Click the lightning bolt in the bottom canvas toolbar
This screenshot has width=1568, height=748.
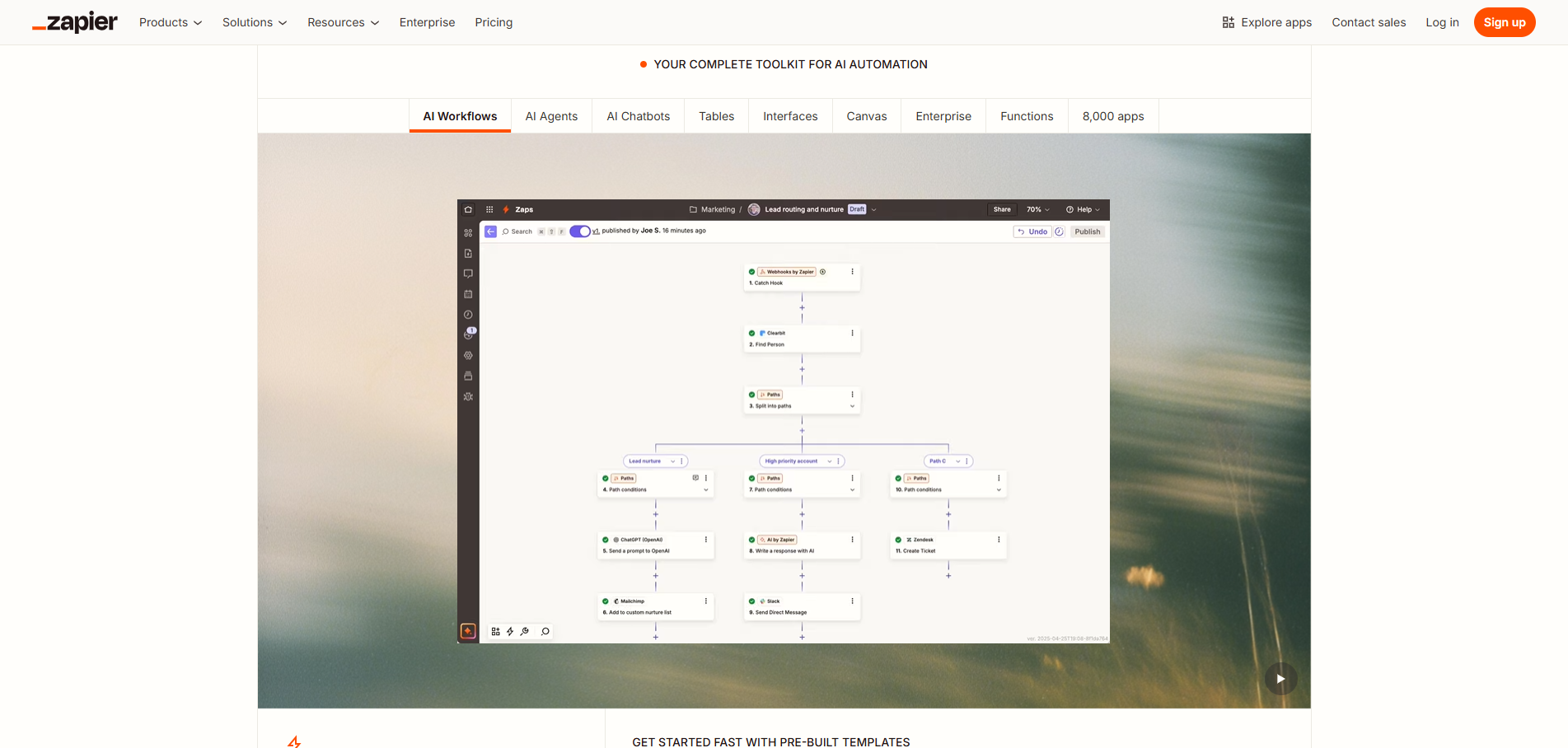pos(509,631)
